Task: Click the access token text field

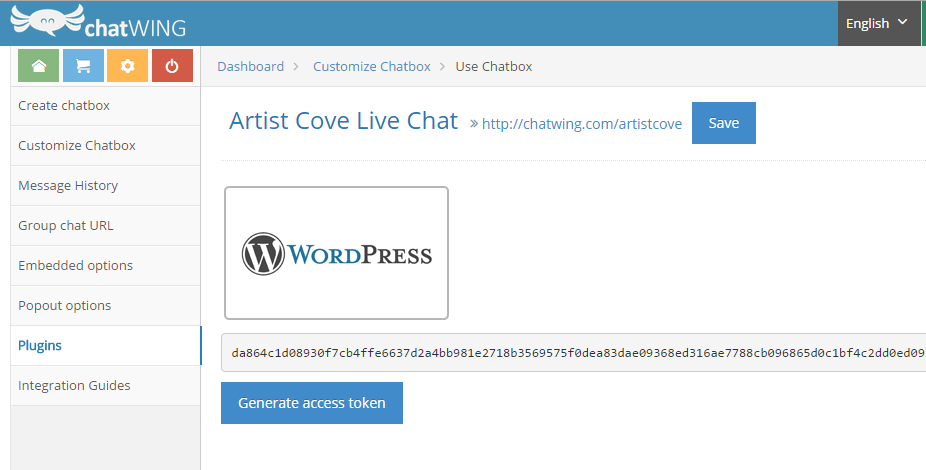Action: [x=573, y=352]
